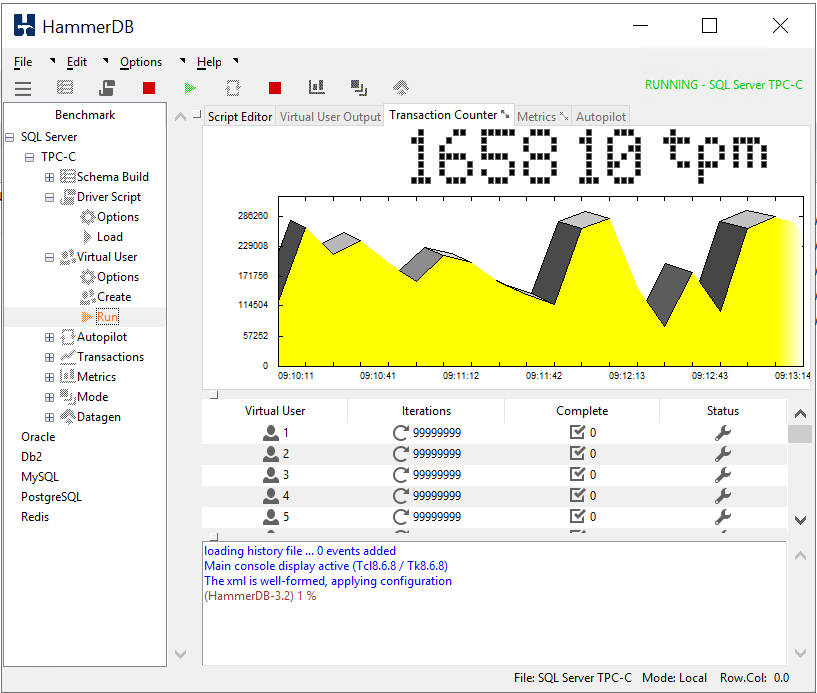This screenshot has width=817, height=693.
Task: Click the Autopilot toolbar icon
Action: [233, 88]
